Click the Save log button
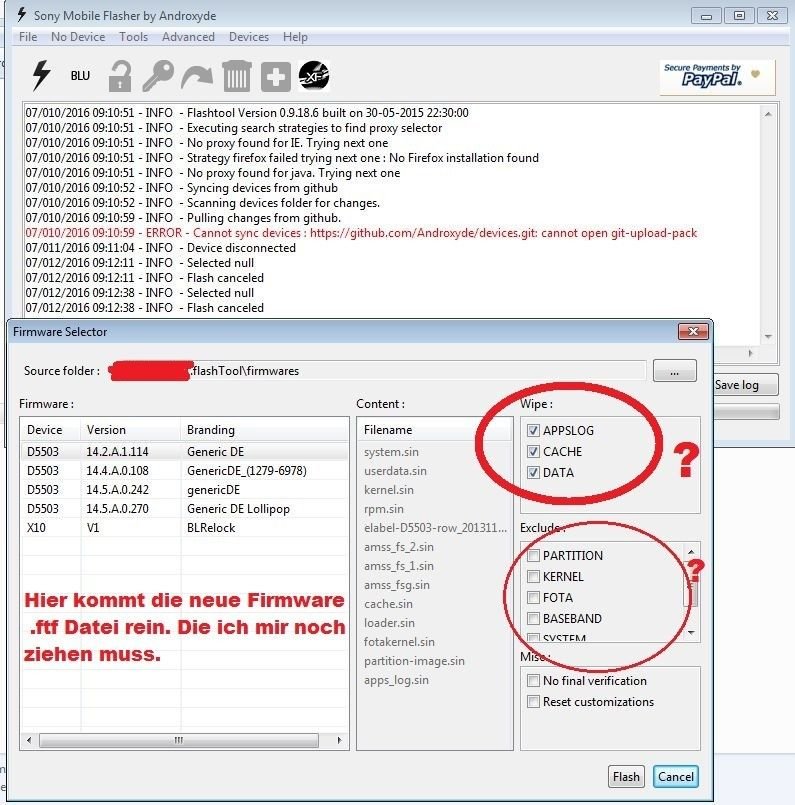The height and width of the screenshot is (805, 795). tap(745, 385)
